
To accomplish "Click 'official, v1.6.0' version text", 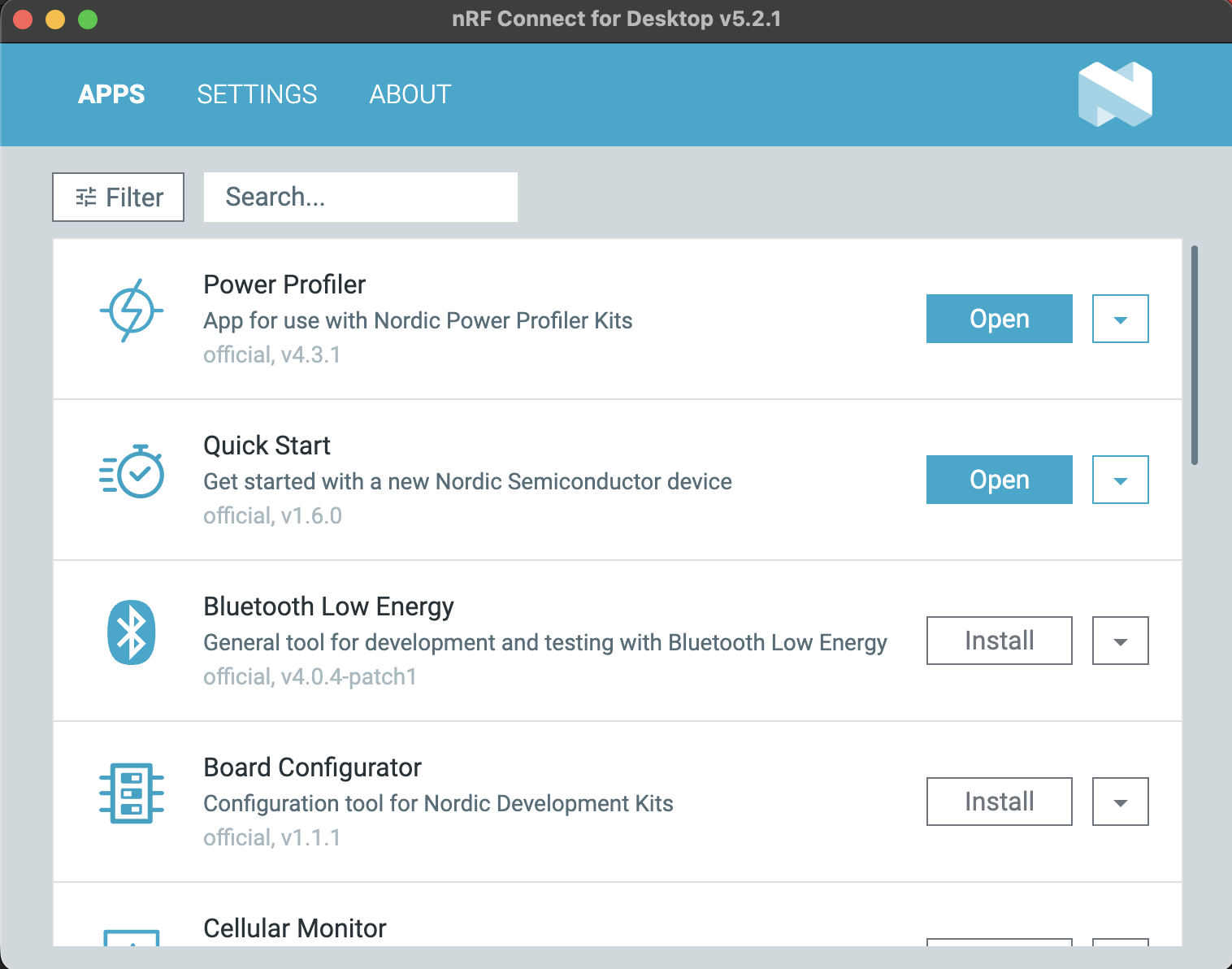I will 272,515.
